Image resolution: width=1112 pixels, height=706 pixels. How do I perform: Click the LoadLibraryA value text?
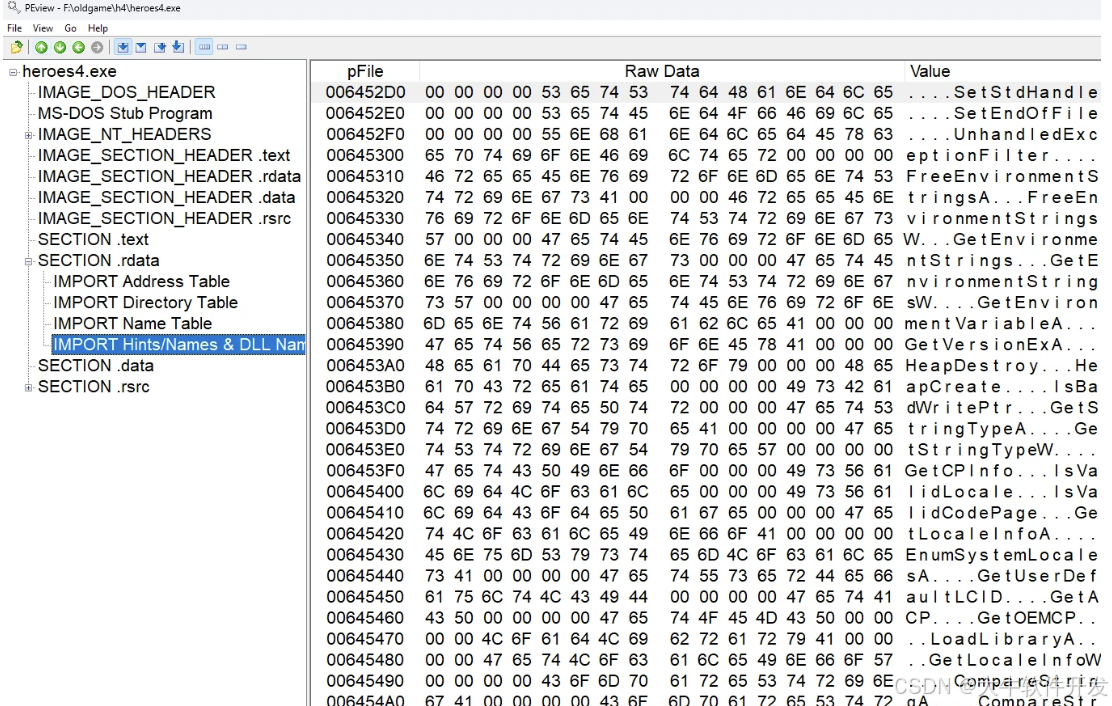1003,639
